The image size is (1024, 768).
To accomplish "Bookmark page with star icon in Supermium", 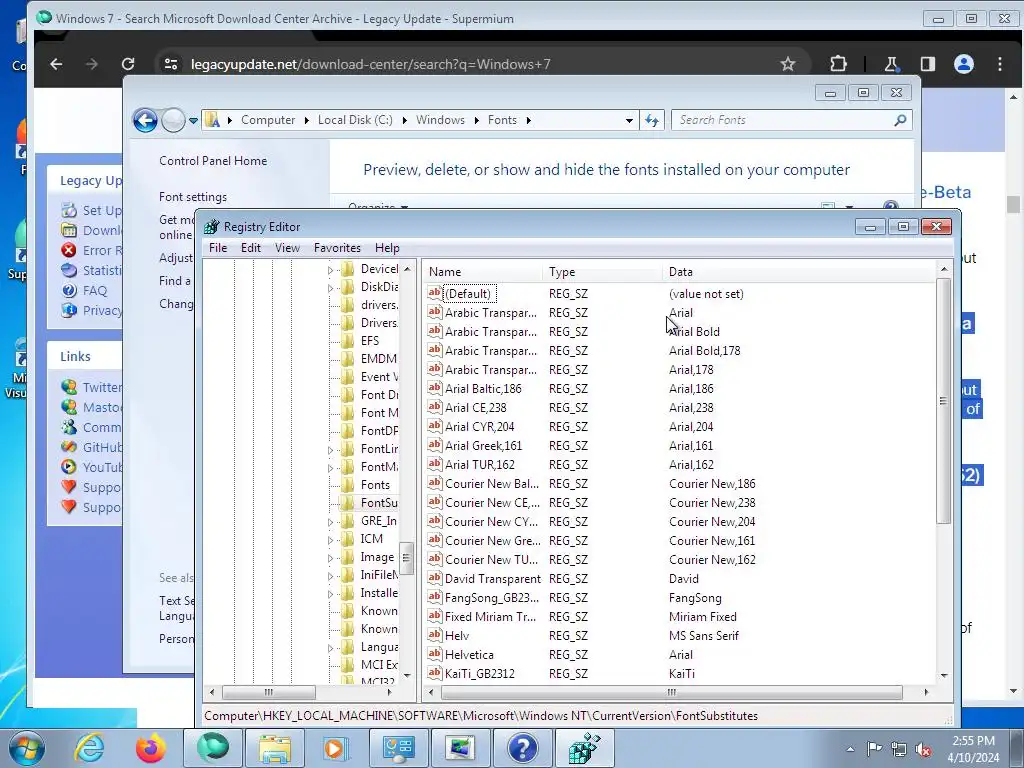I will point(788,64).
